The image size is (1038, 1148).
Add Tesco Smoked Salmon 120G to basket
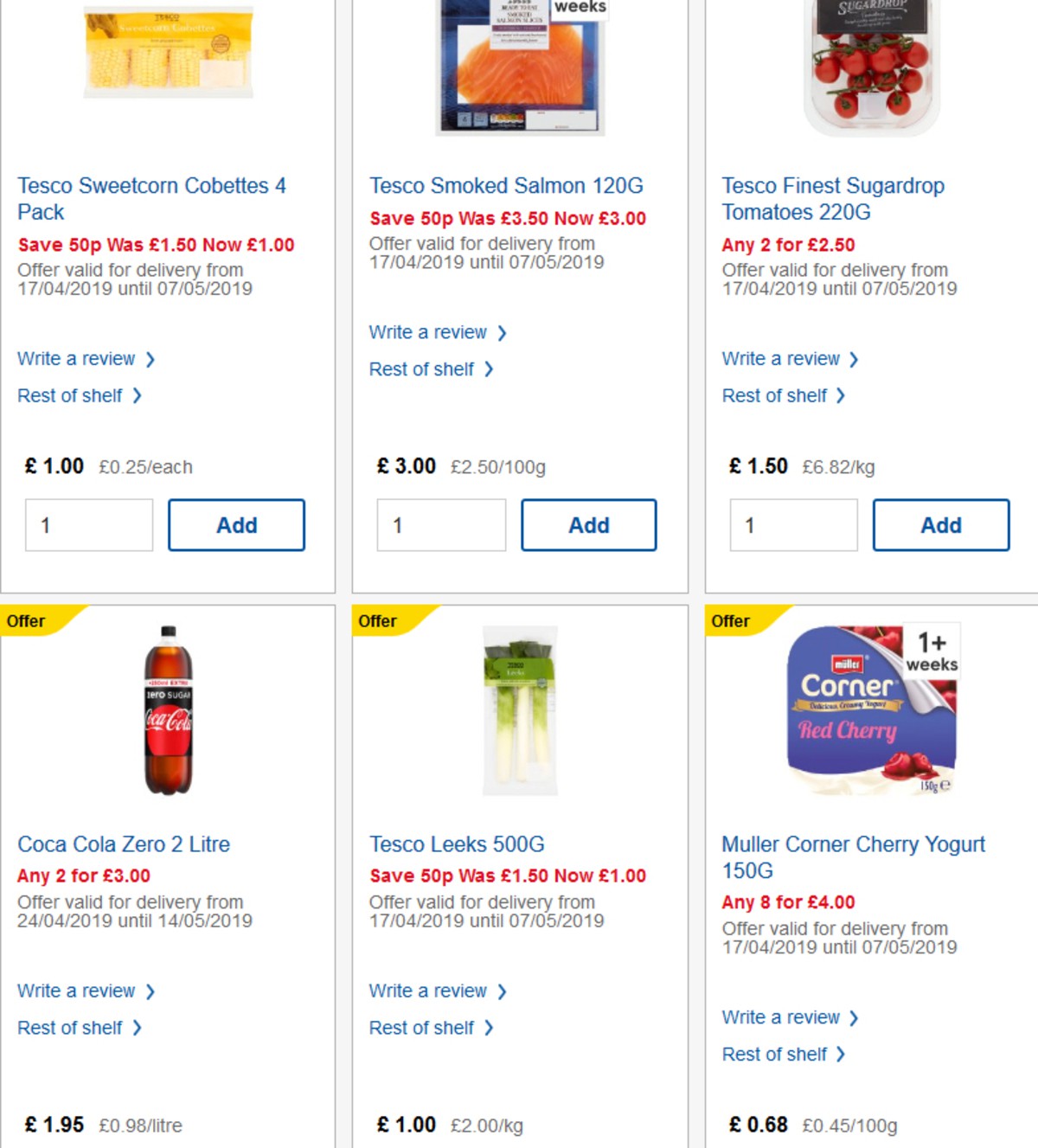point(588,524)
